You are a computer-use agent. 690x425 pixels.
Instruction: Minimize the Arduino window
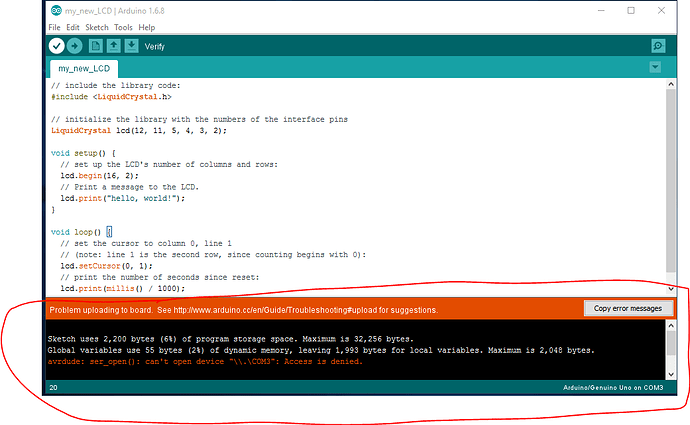pos(601,11)
